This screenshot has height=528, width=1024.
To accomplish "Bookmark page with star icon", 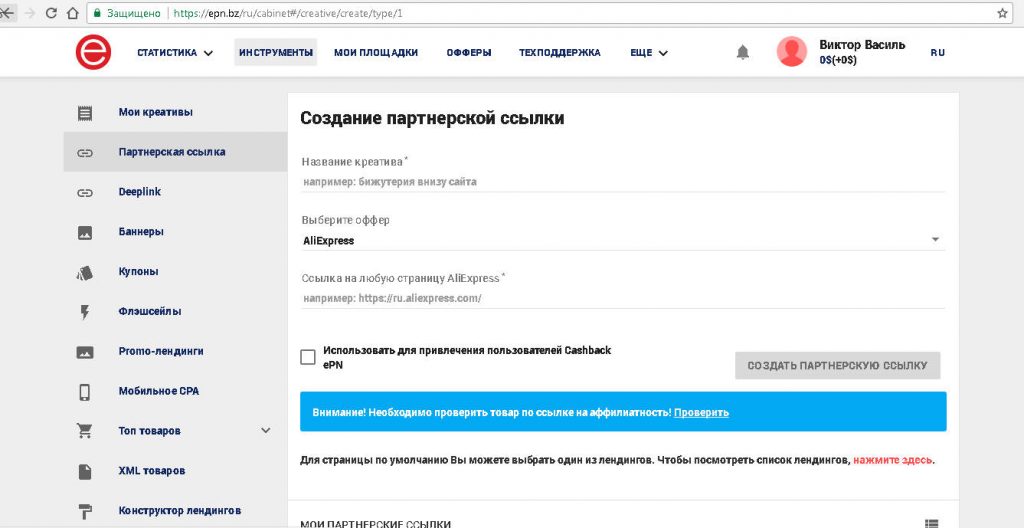I will [1002, 13].
